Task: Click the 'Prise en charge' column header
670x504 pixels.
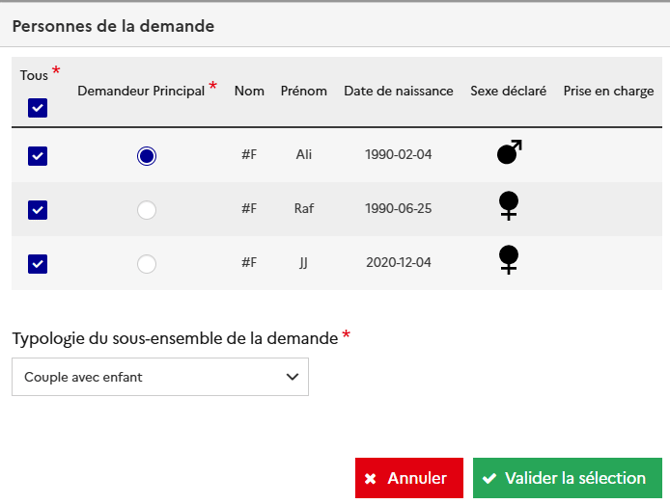Action: click(608, 91)
